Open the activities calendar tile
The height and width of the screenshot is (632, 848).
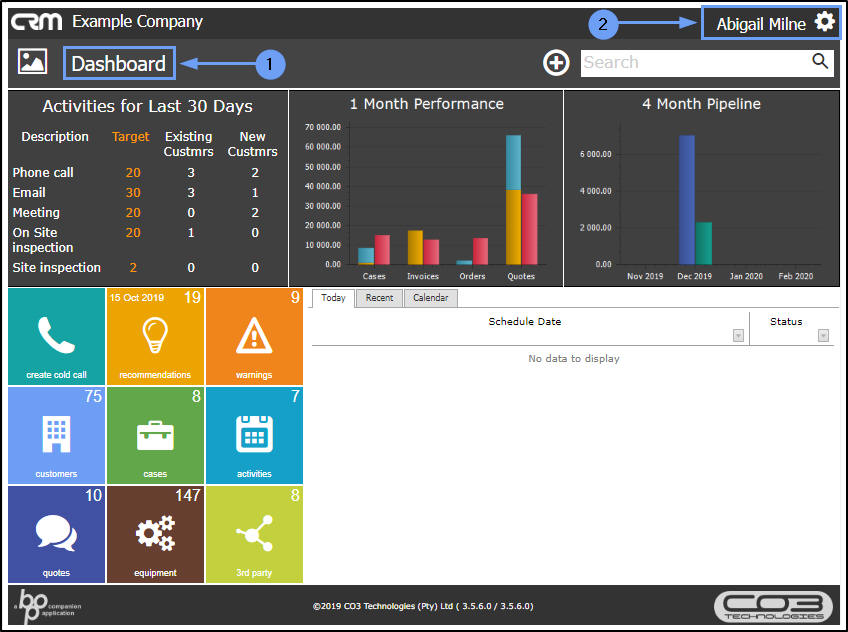point(254,435)
